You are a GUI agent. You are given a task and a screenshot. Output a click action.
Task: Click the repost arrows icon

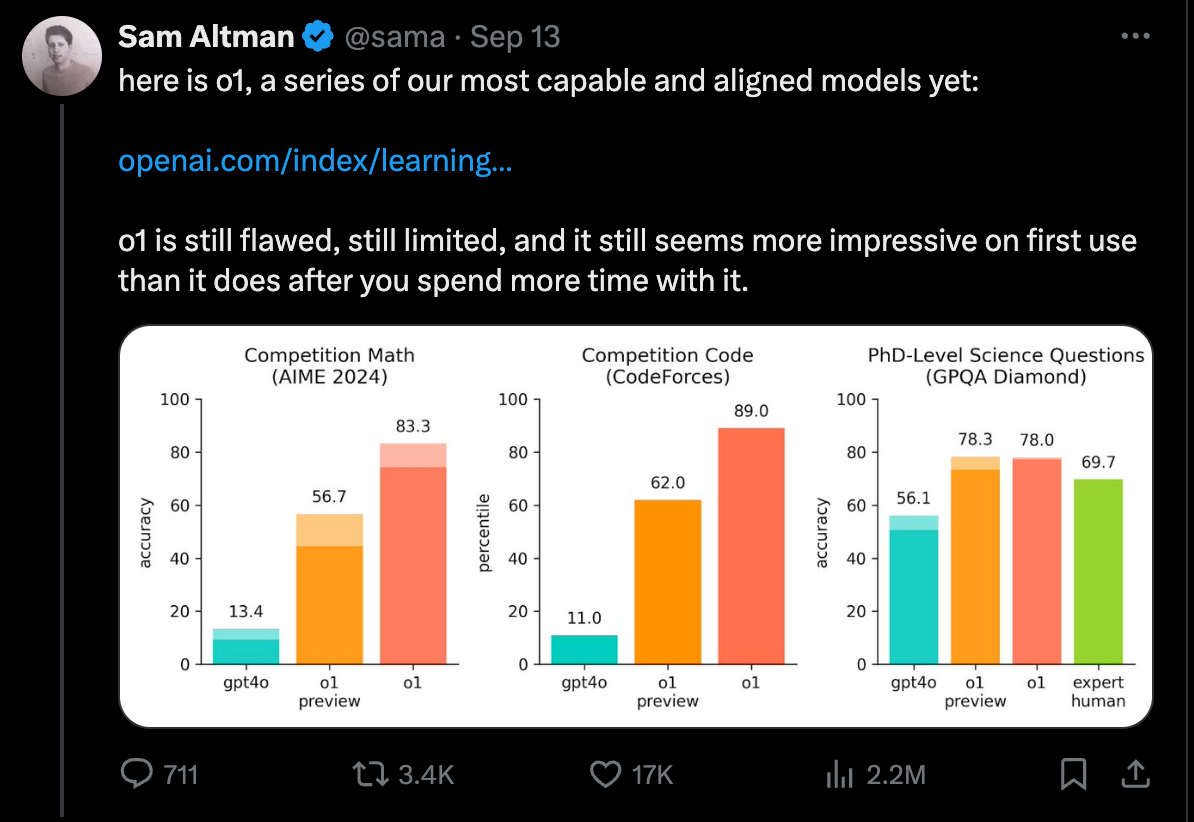point(371,774)
